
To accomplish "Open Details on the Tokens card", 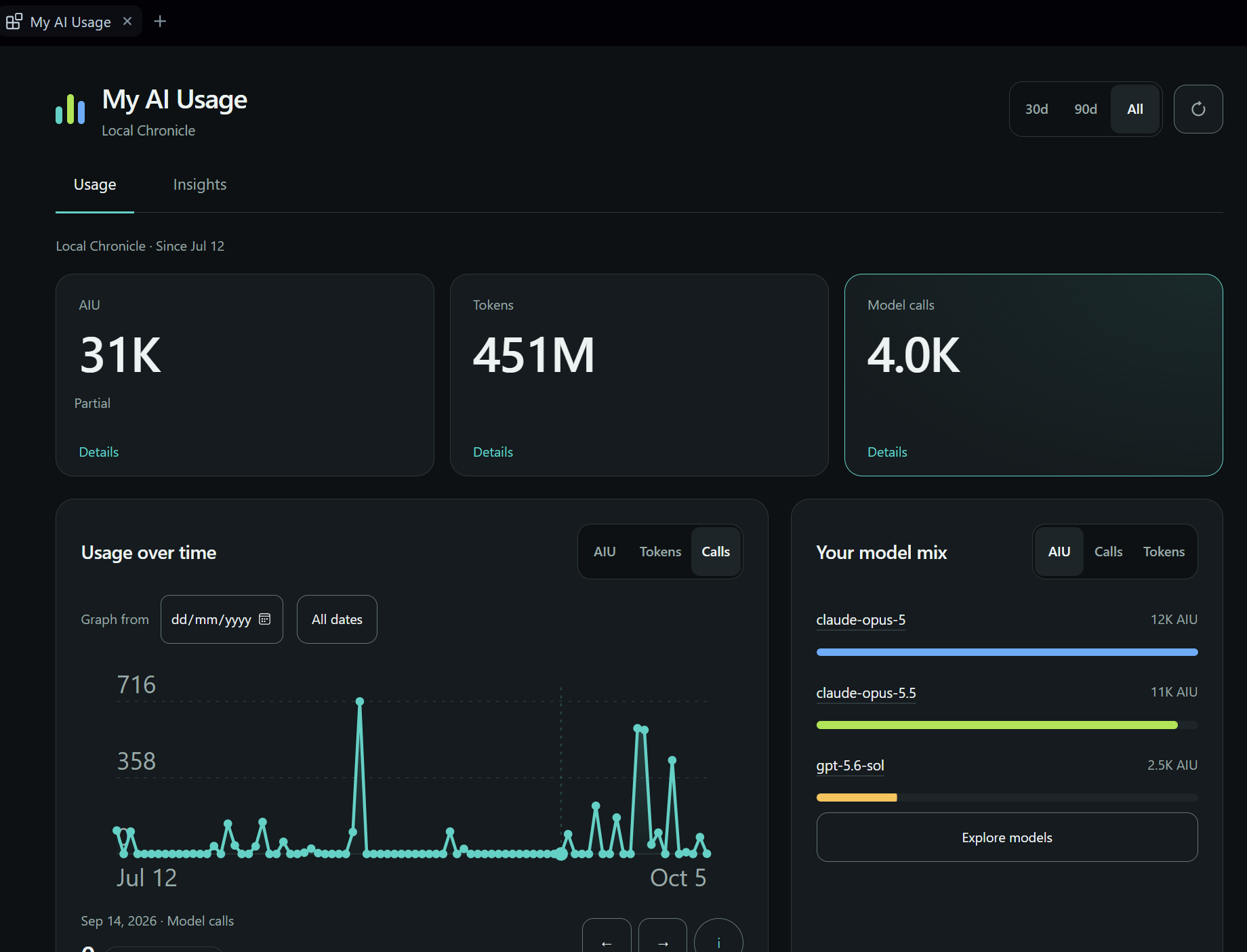I will [493, 452].
